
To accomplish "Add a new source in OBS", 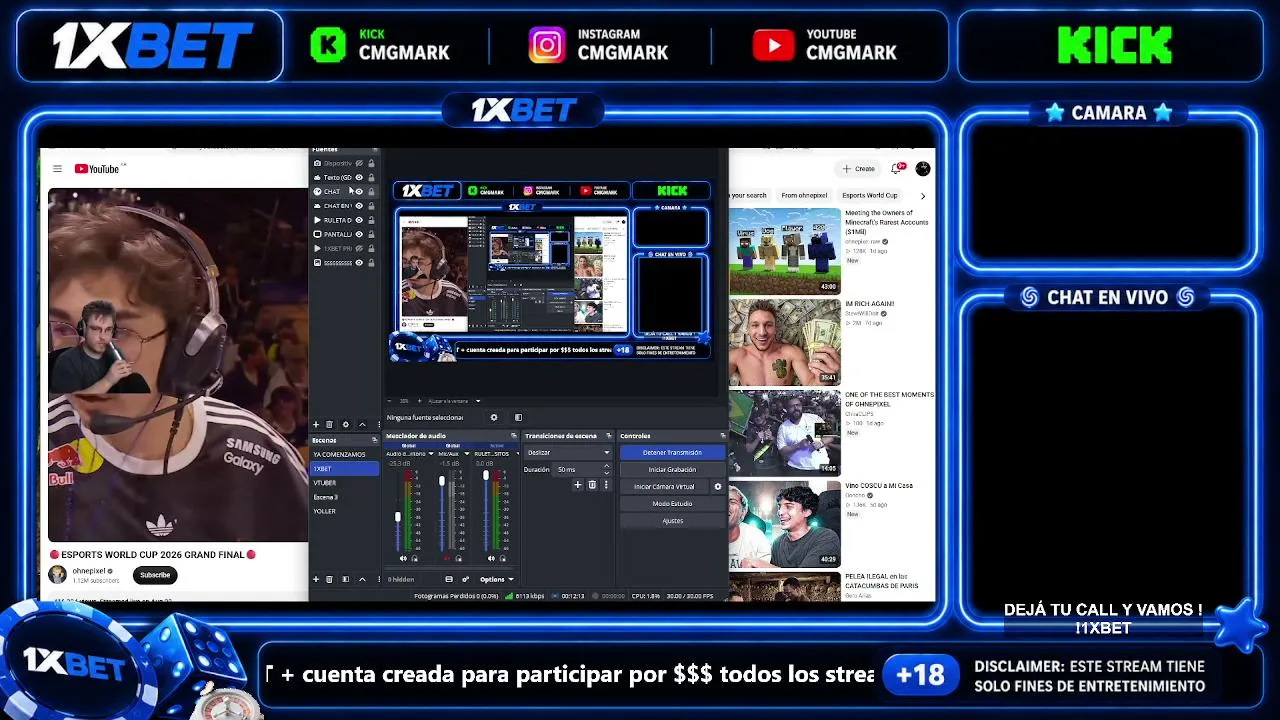I will pyautogui.click(x=316, y=424).
